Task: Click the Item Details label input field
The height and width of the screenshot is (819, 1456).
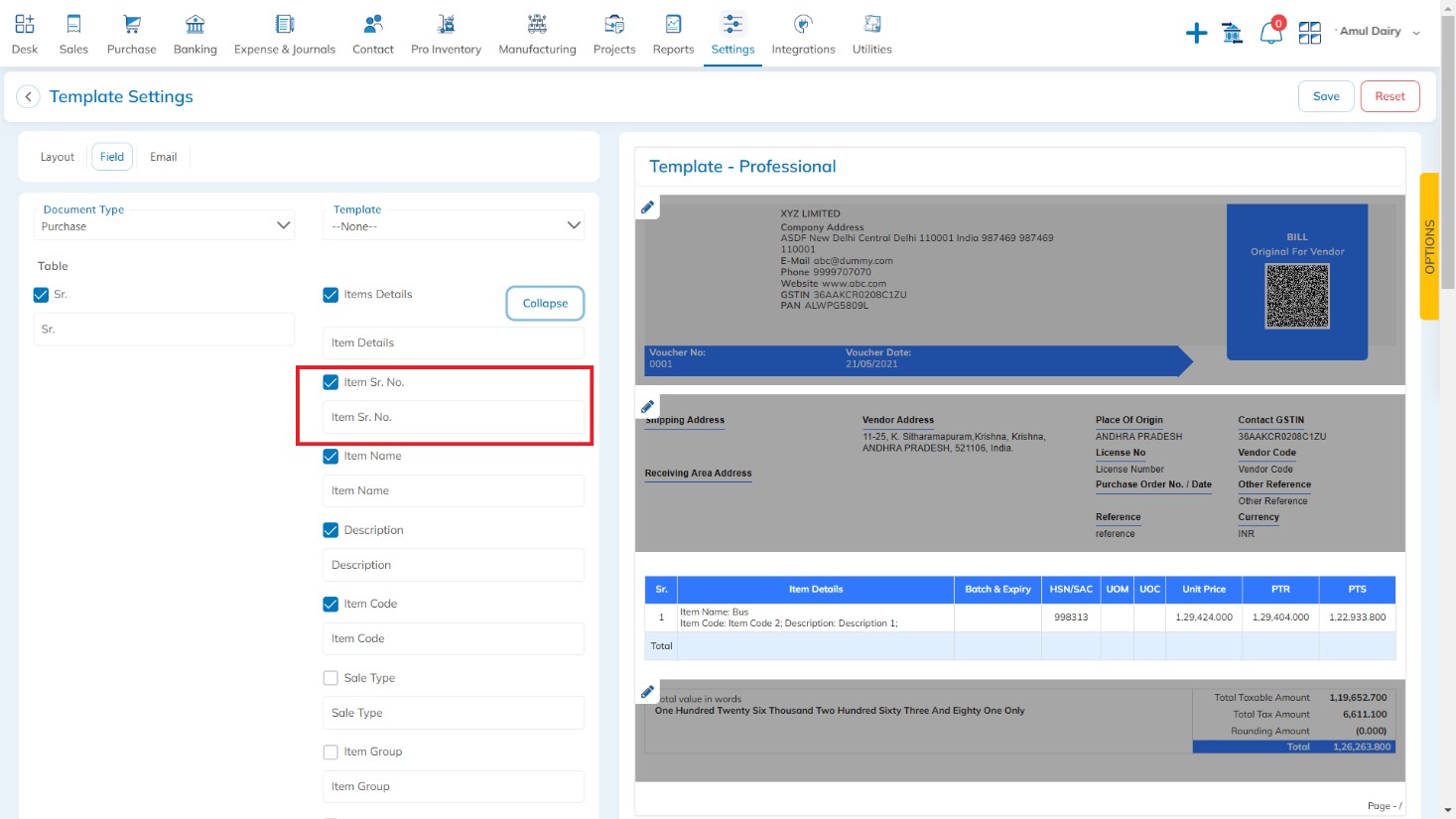Action: click(454, 342)
